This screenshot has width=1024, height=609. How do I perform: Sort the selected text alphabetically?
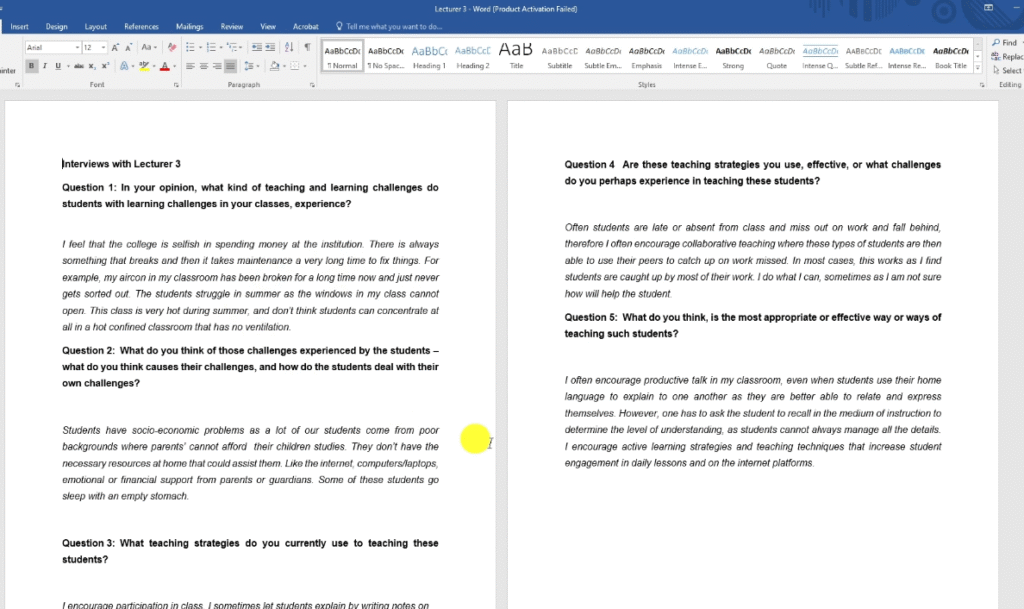coord(289,47)
